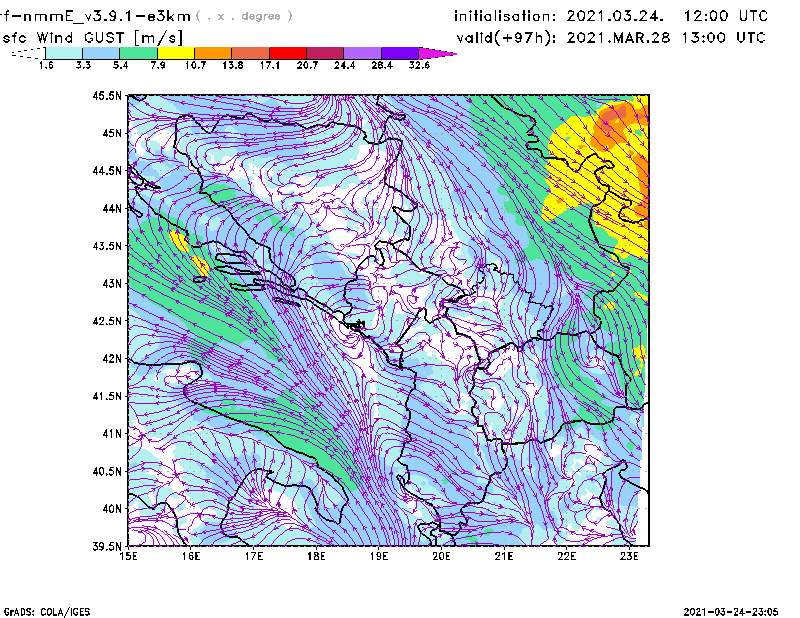Viewport: 800px width, 618px height.
Task: Click the "15E" longitude label
Action: 128,556
